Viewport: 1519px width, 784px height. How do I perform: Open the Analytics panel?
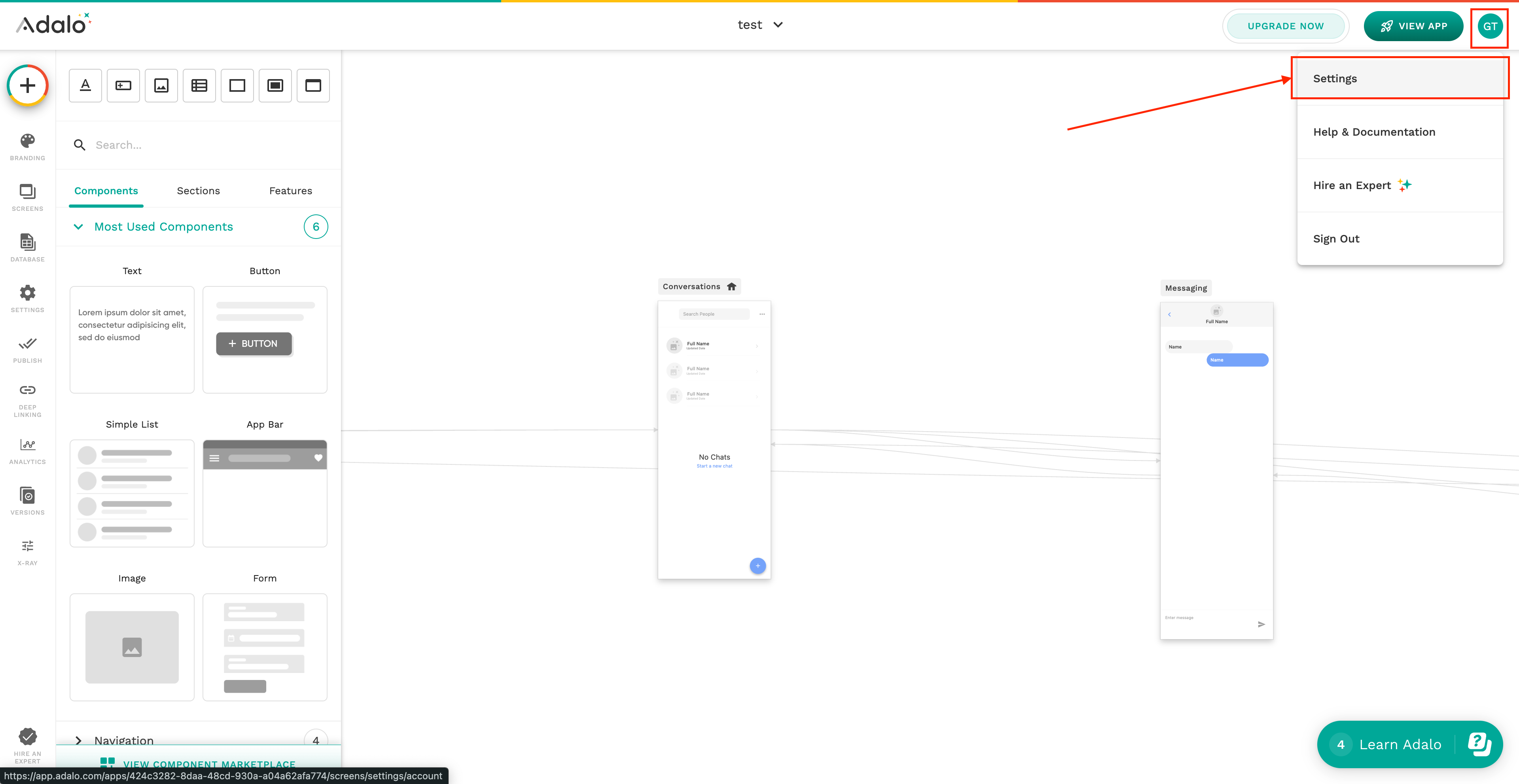click(x=27, y=451)
